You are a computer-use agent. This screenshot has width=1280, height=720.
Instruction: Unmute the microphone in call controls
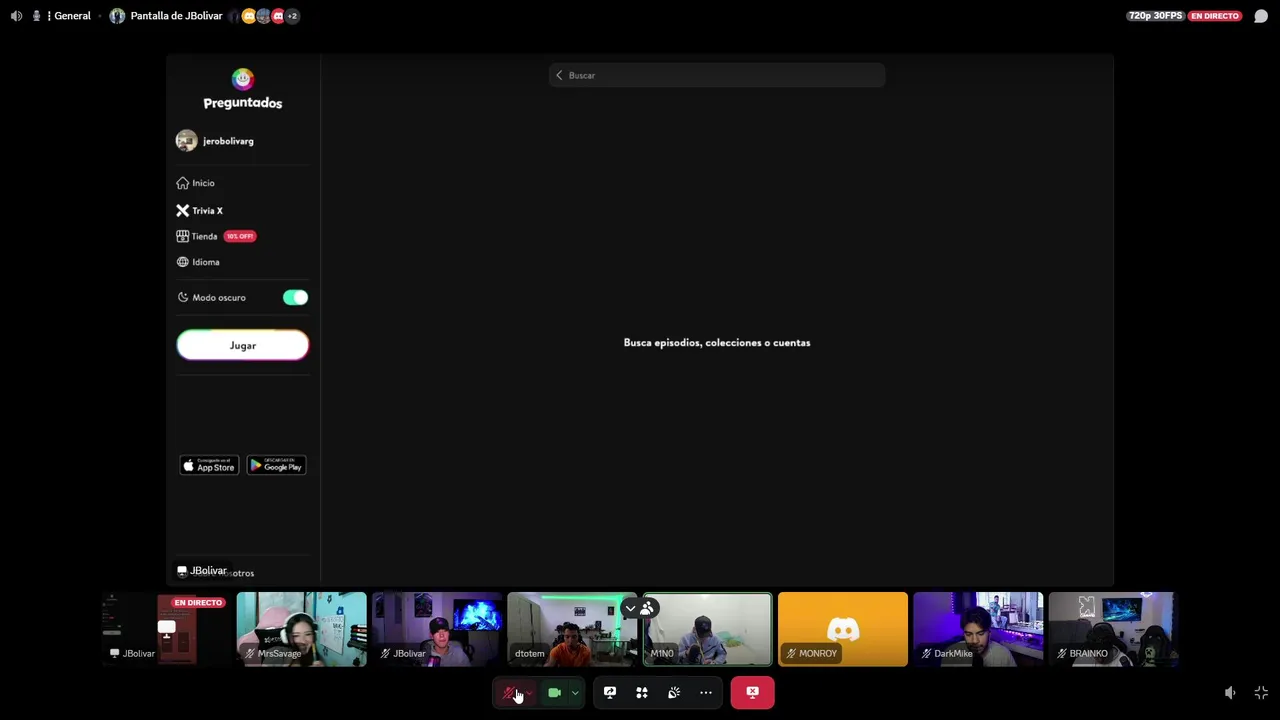(510, 692)
